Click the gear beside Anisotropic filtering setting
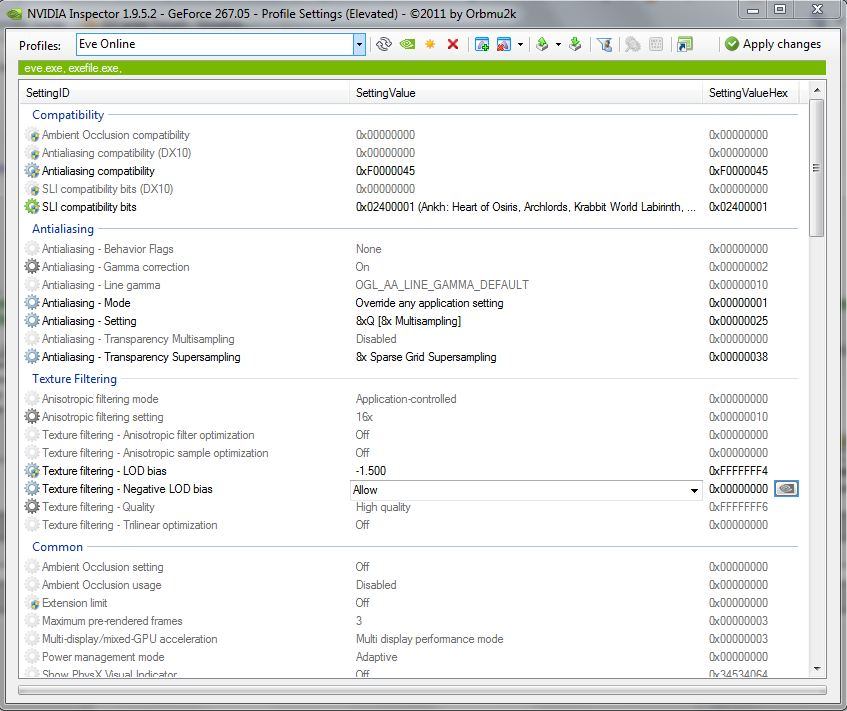This screenshot has width=847, height=711. pos(32,417)
